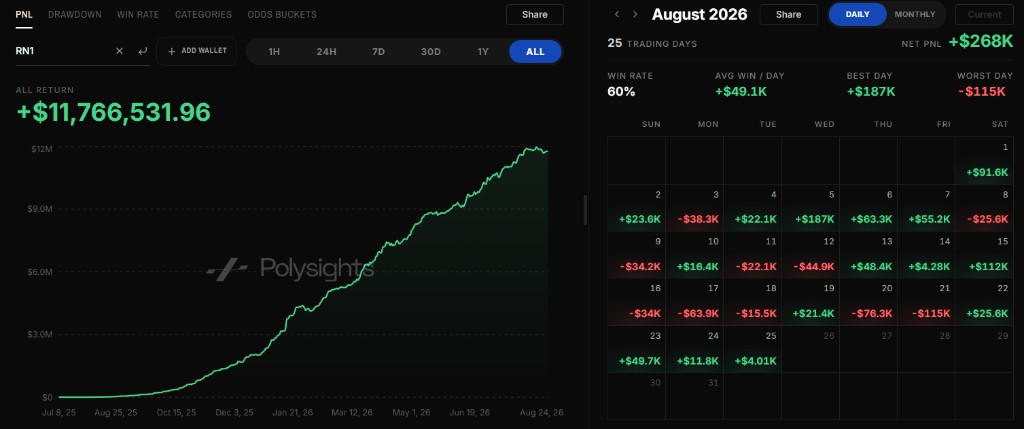
Task: Select August 25 cell showing +$4.01K
Action: click(752, 349)
